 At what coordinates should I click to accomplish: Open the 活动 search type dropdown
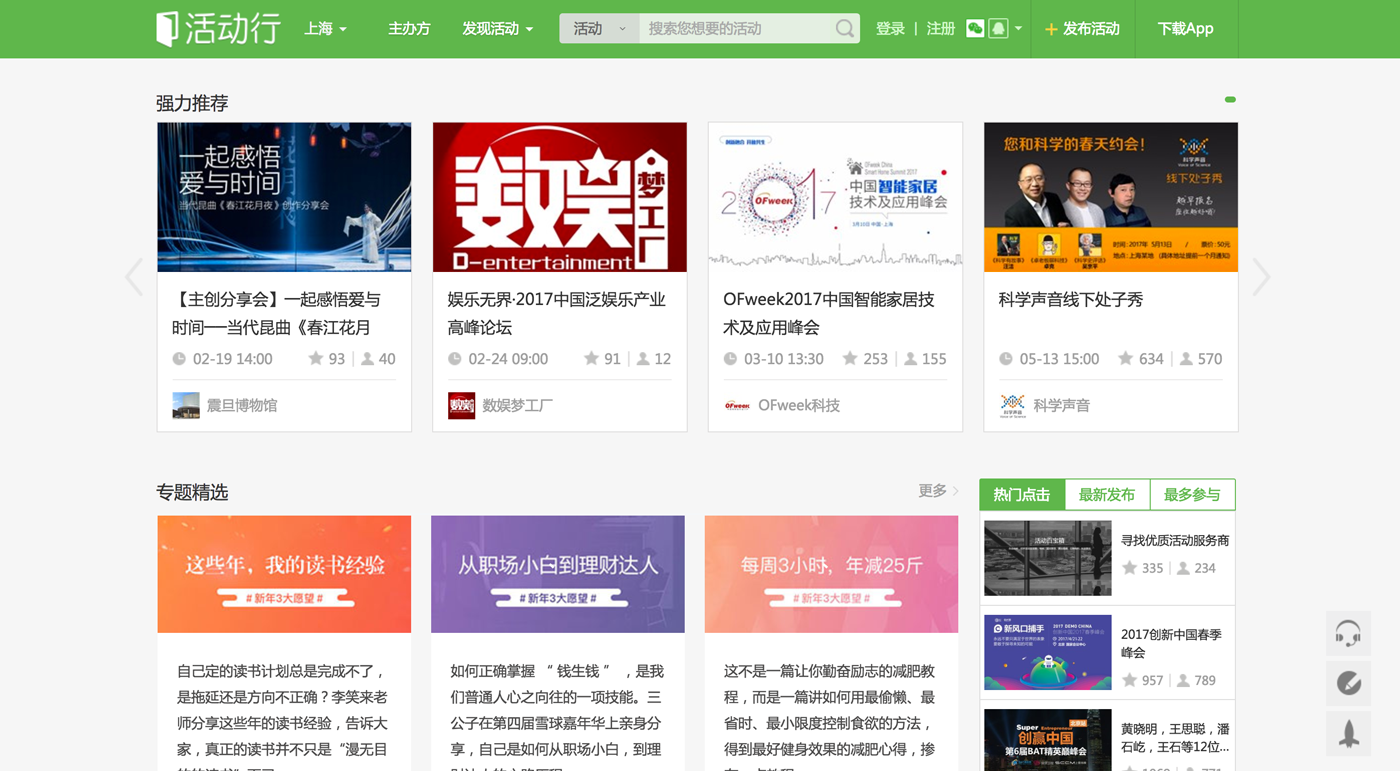click(599, 29)
